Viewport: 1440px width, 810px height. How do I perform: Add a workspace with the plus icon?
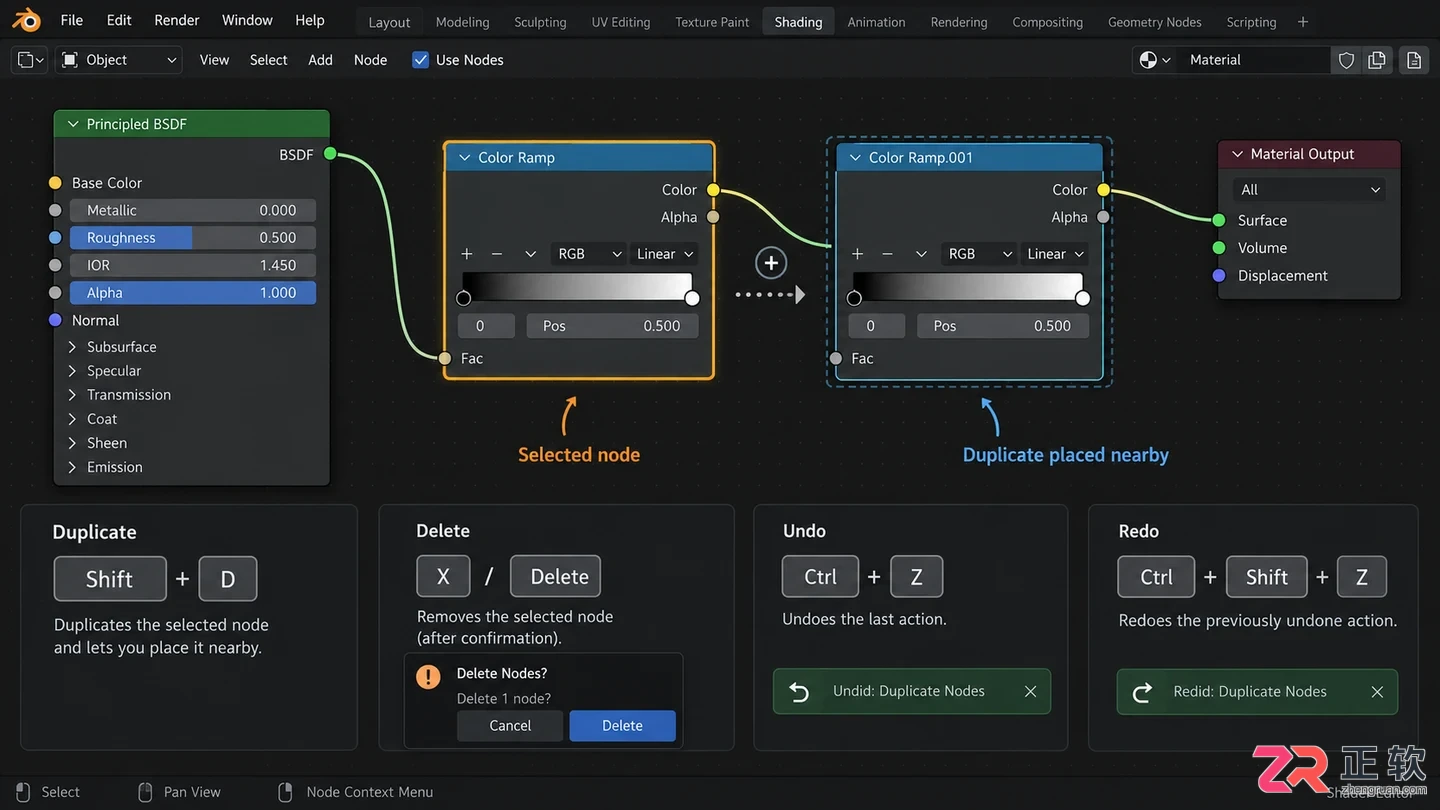click(1302, 21)
